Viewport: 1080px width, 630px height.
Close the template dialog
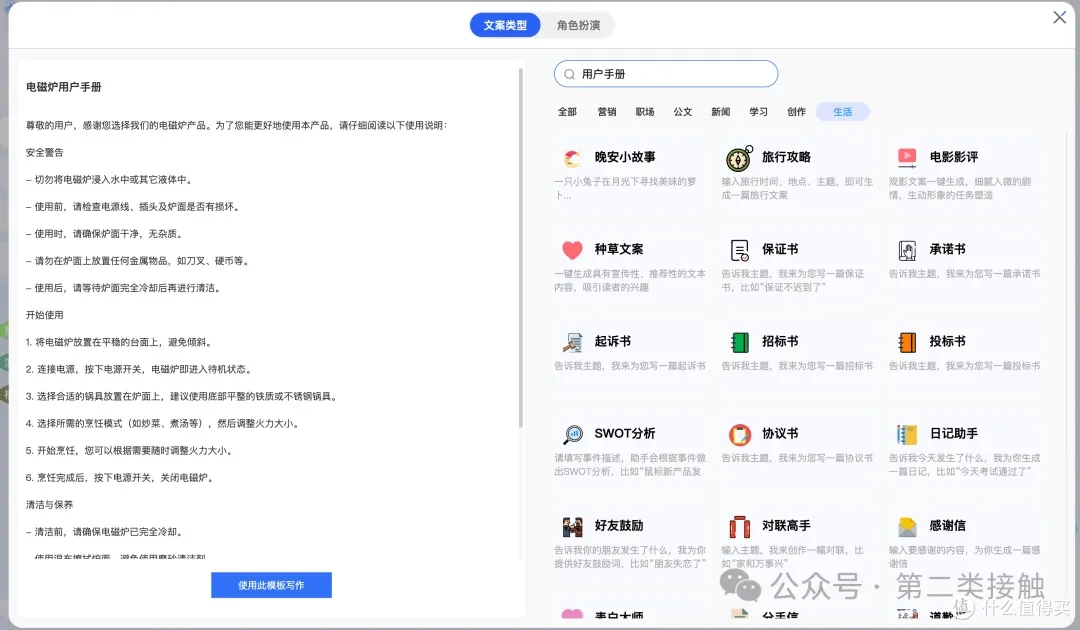1059,17
